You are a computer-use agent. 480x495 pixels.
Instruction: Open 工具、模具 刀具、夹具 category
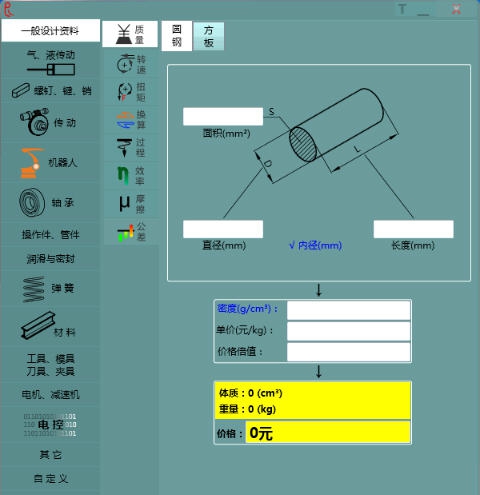[50, 365]
